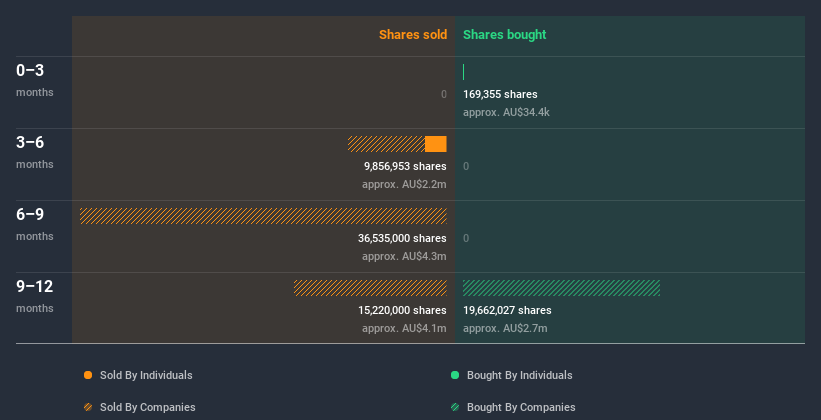Click the 0–3 months row label
821x420 pixels.
pos(35,80)
